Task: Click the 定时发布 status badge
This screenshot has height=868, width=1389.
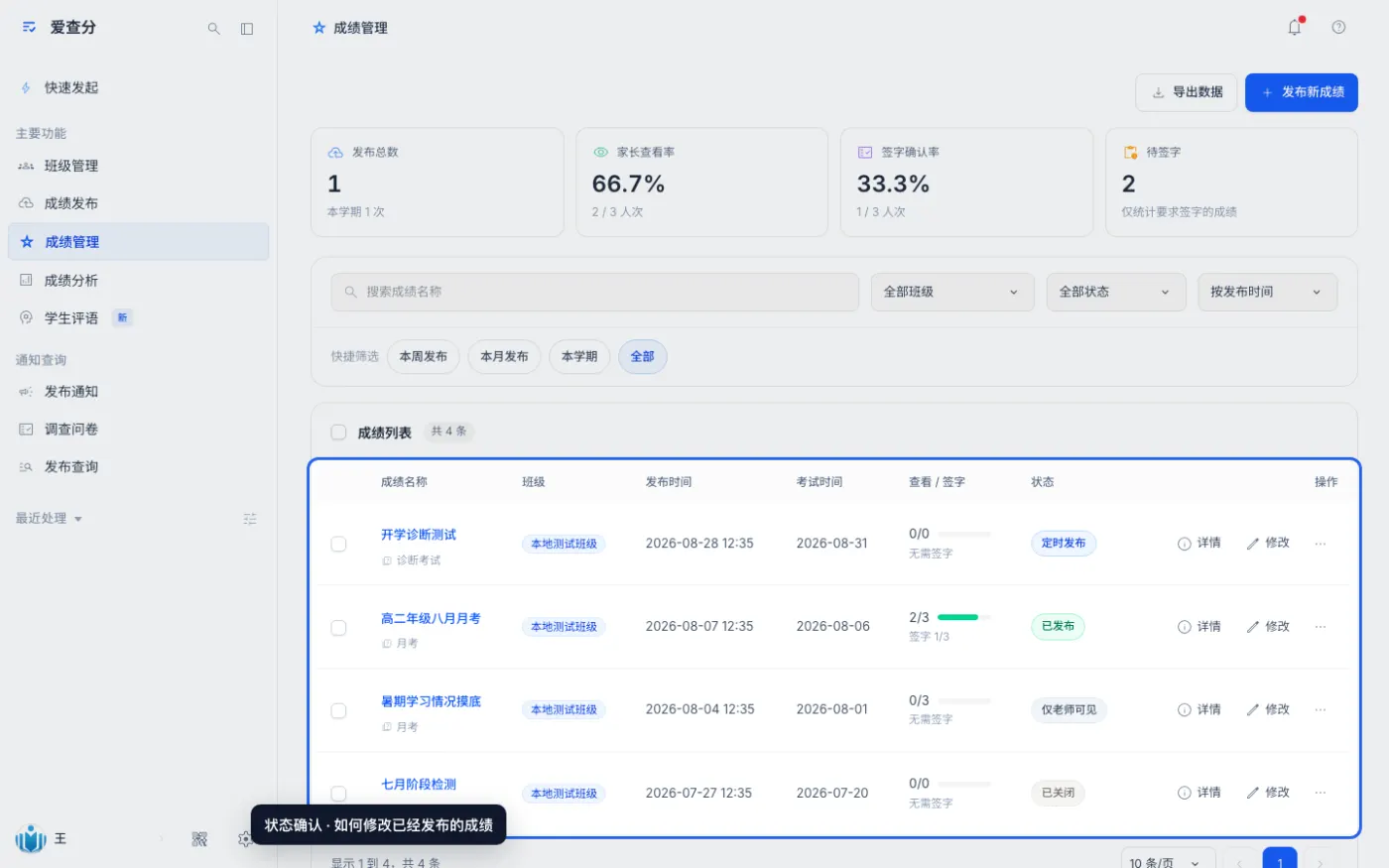Action: coord(1064,544)
